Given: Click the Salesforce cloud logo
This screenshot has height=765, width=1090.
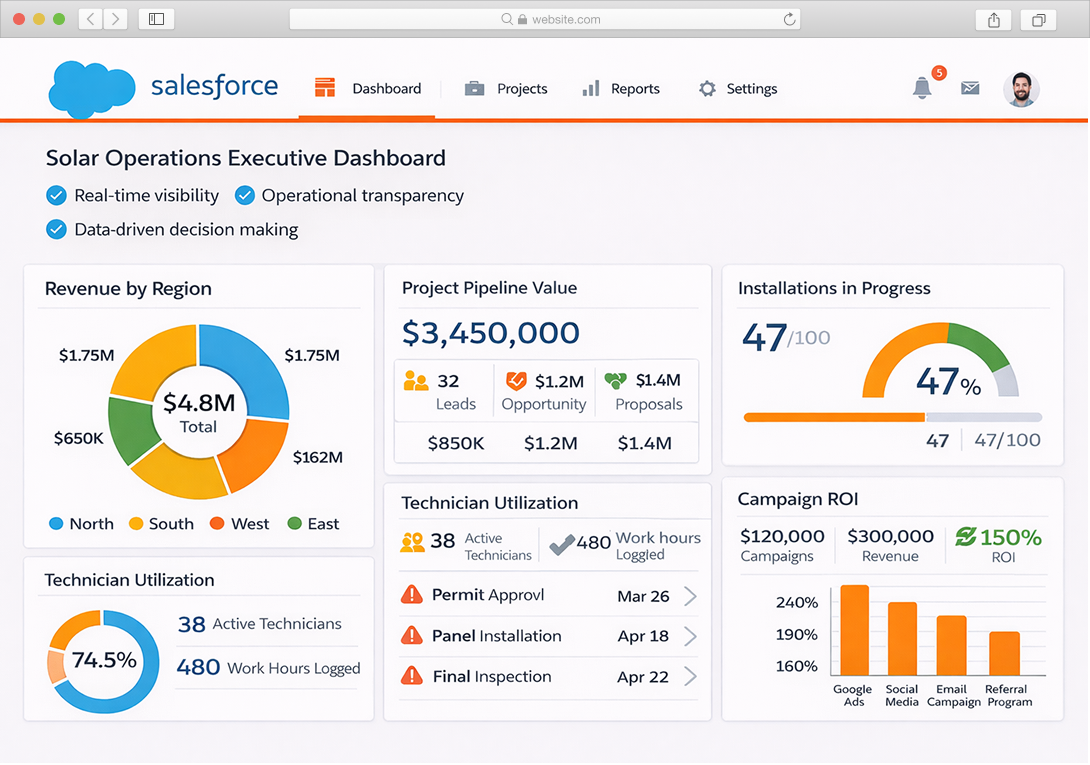Looking at the screenshot, I should tap(92, 88).
